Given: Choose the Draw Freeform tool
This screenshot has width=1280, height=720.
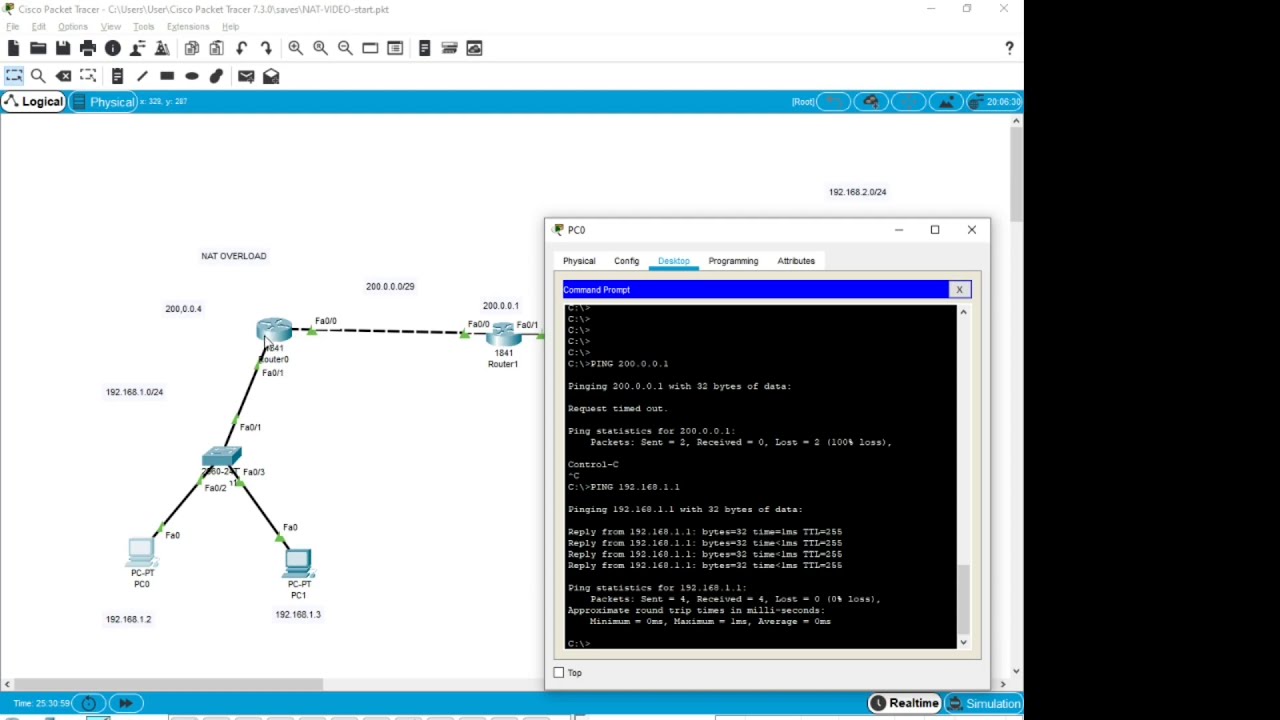Looking at the screenshot, I should (x=216, y=76).
